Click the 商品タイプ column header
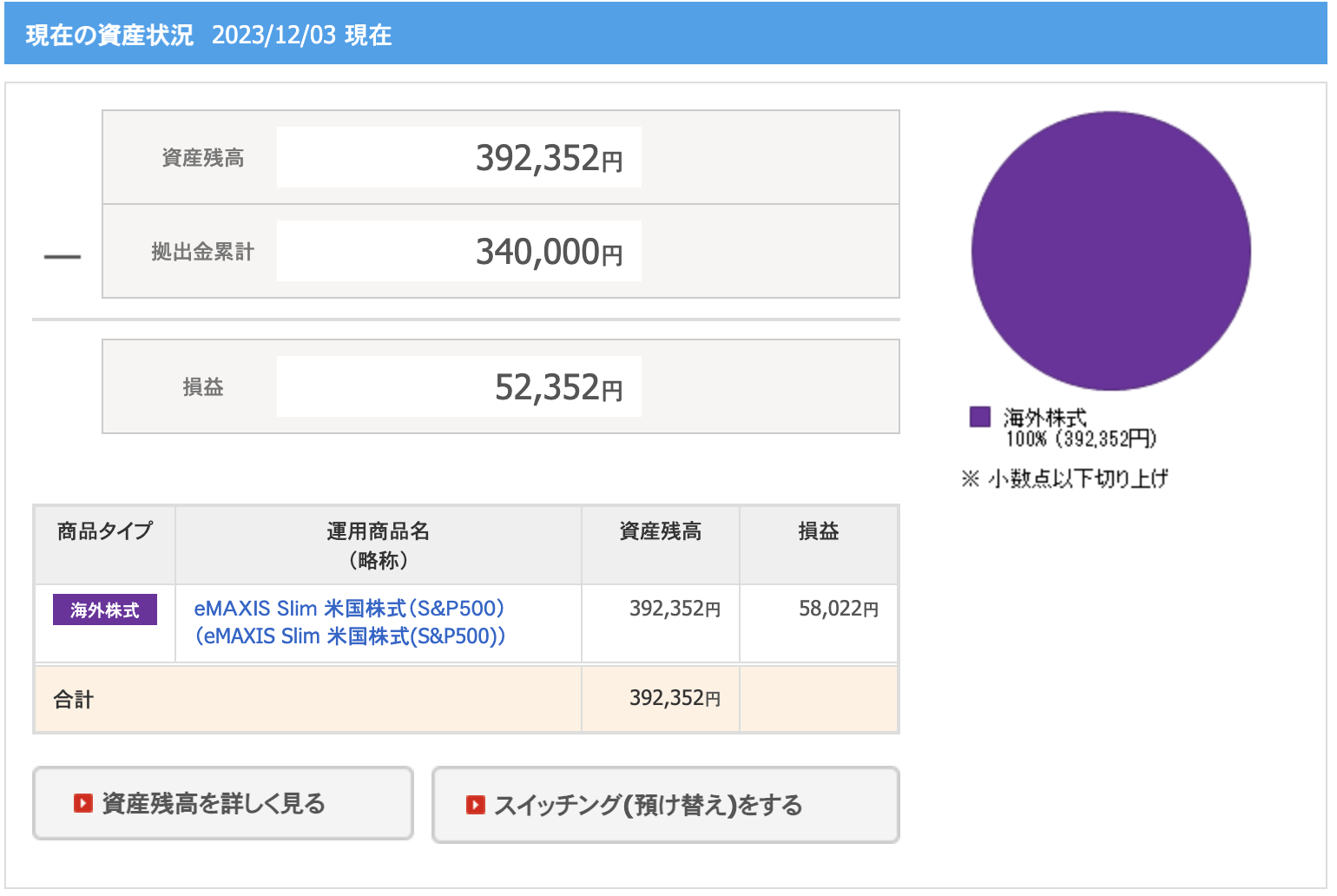 point(105,531)
